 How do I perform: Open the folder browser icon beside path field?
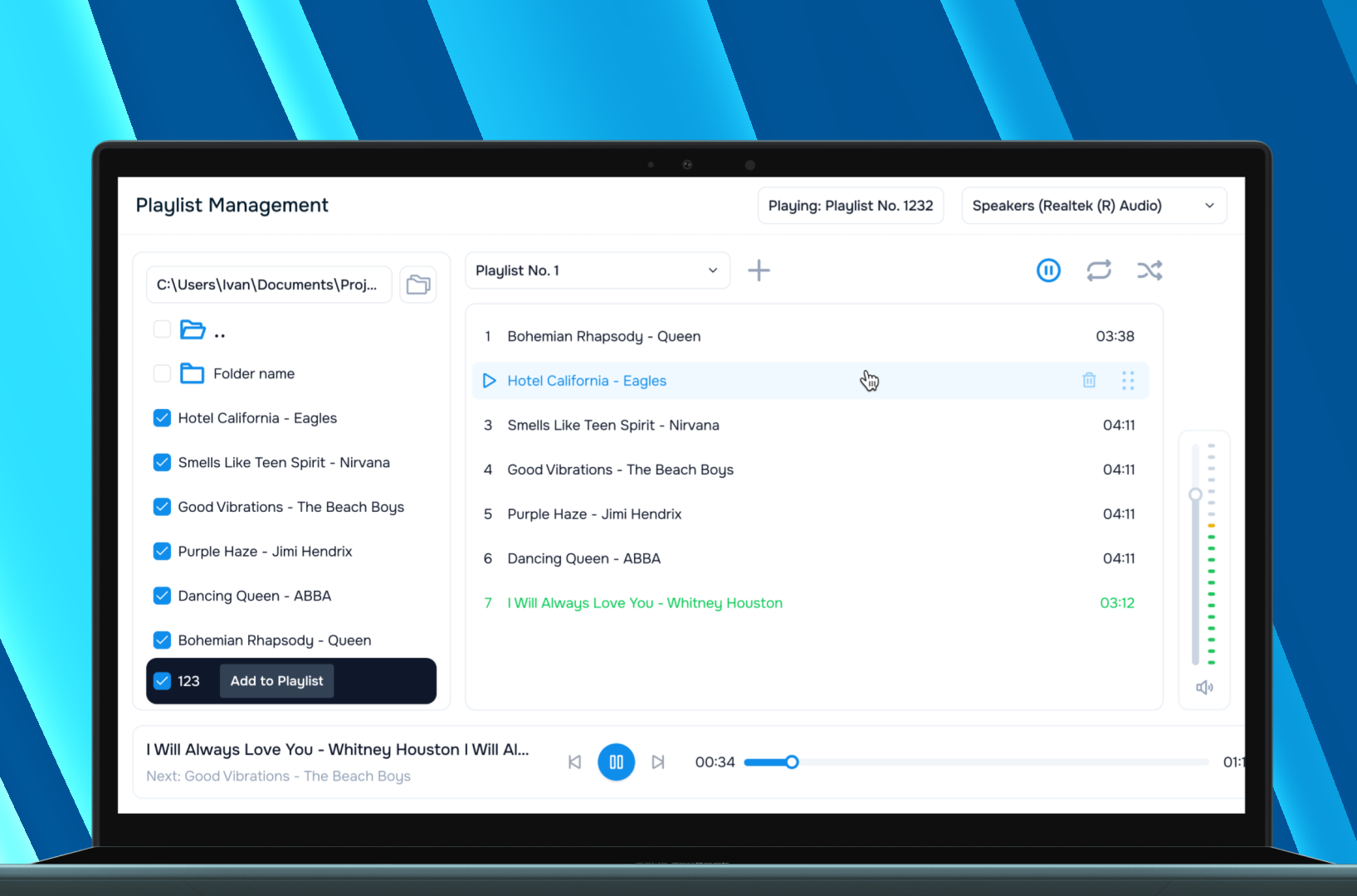418,284
